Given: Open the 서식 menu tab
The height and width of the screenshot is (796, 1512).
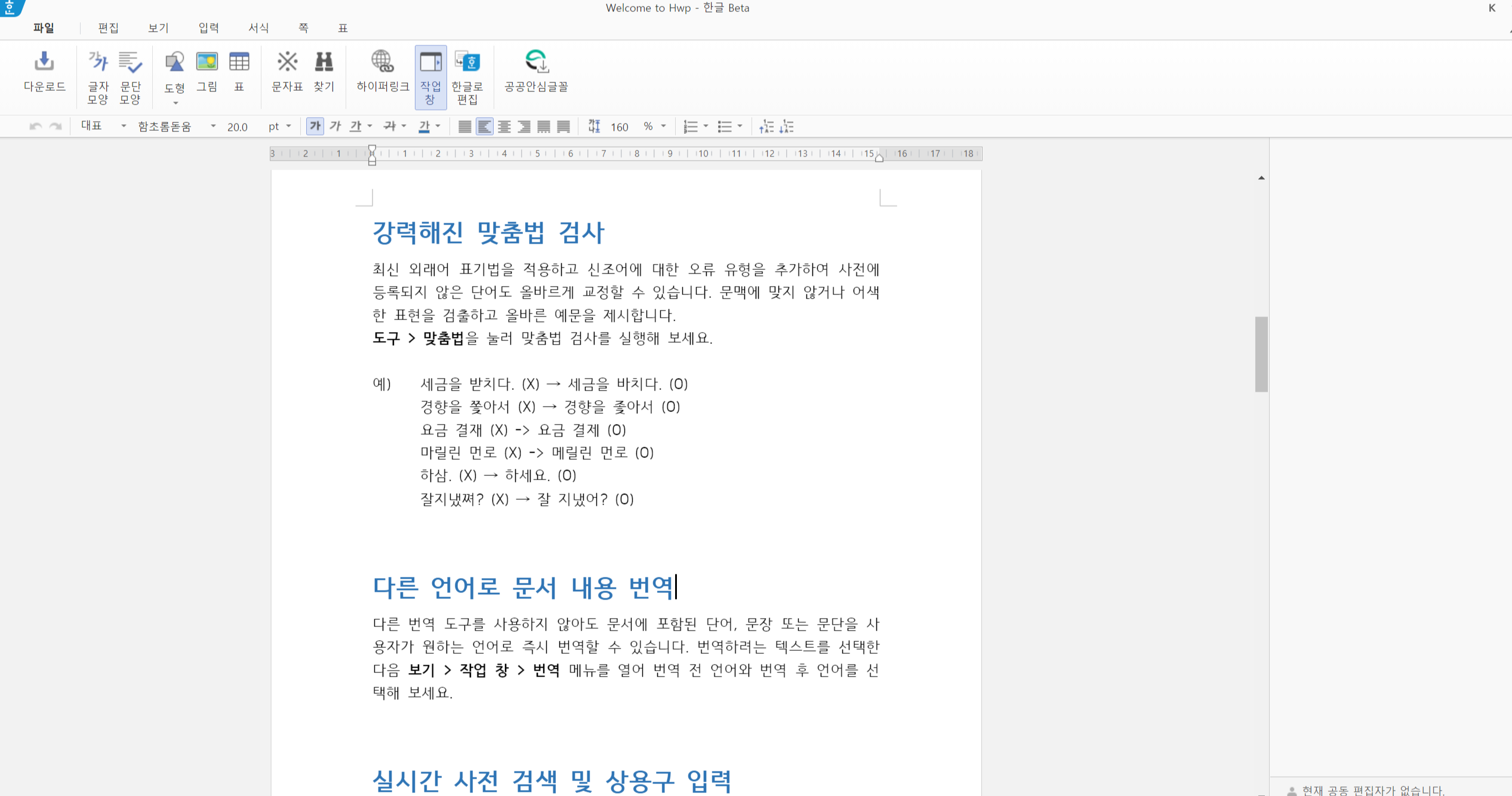Looking at the screenshot, I should tap(258, 28).
